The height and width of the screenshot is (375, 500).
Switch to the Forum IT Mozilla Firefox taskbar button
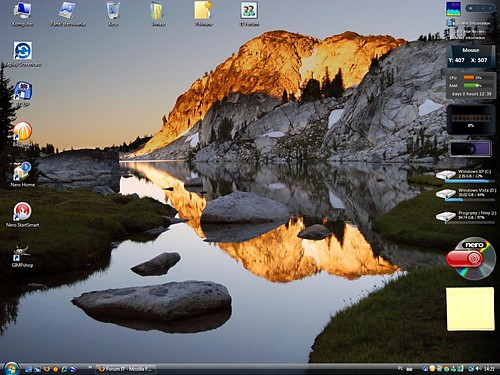(x=126, y=369)
